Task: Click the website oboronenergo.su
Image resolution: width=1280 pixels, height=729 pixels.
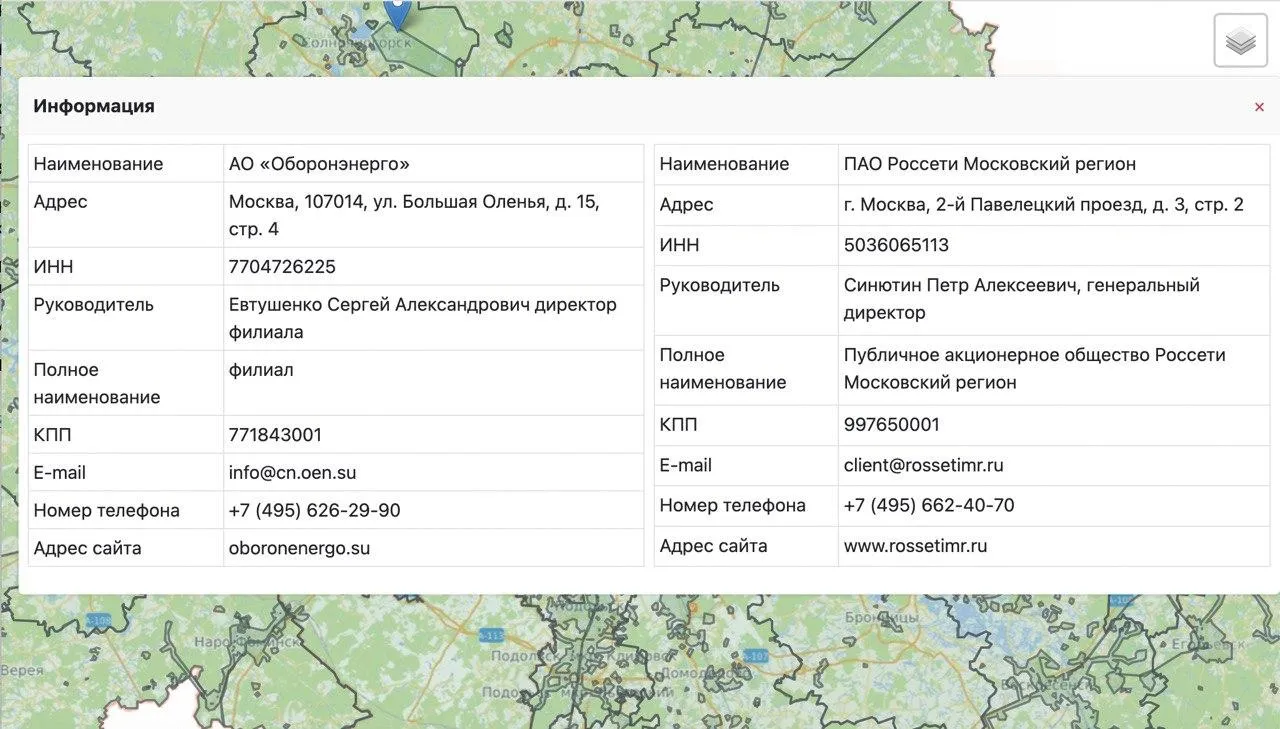Action: pyautogui.click(x=299, y=548)
